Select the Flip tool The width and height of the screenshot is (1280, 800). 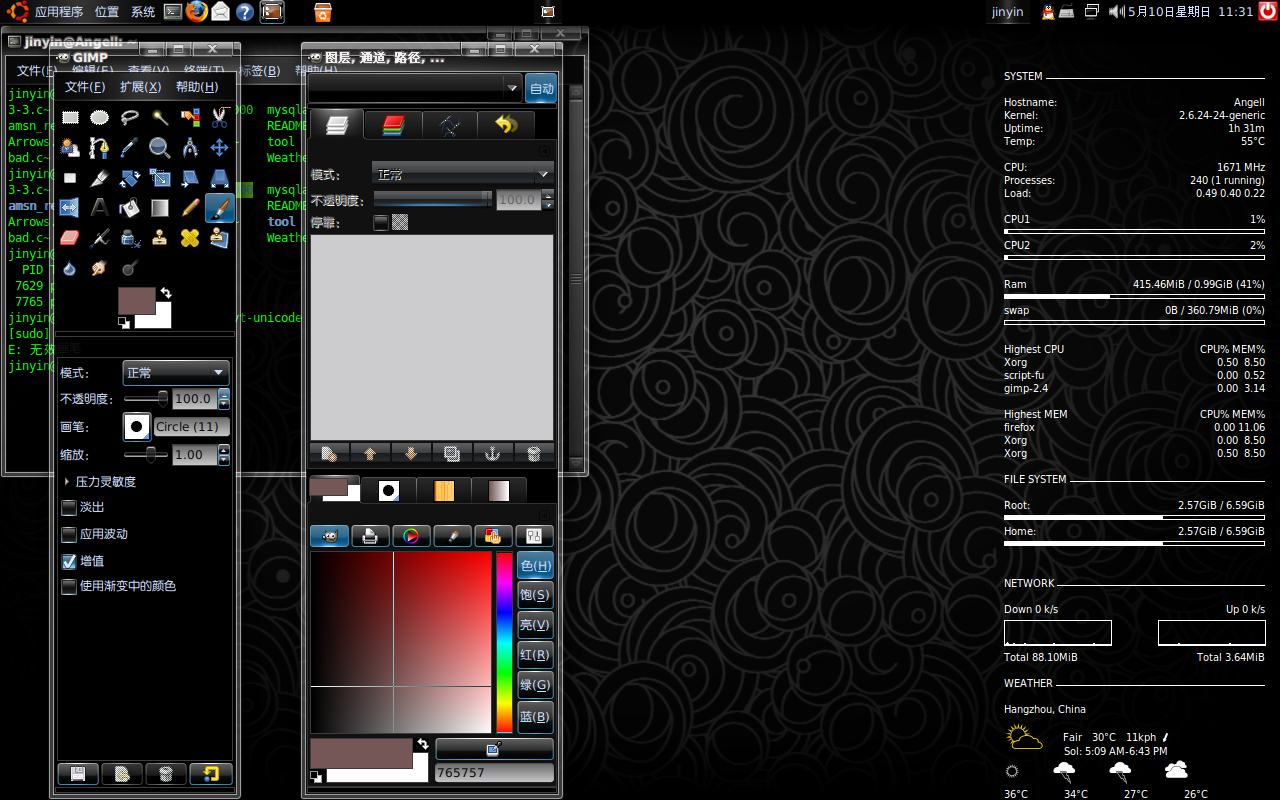70,208
